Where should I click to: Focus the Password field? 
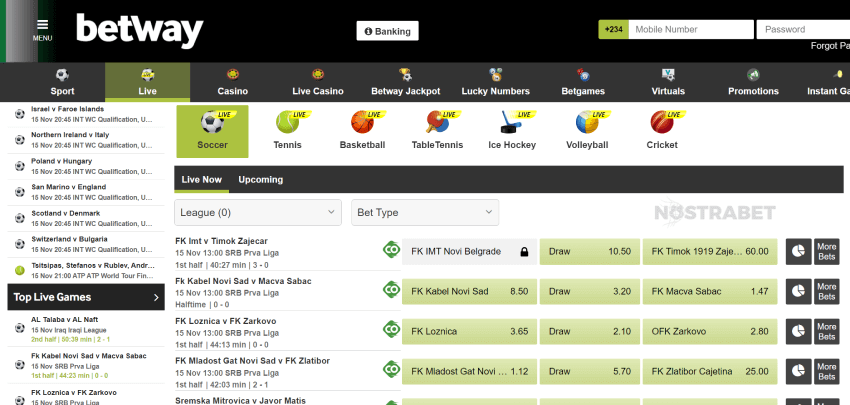[803, 29]
